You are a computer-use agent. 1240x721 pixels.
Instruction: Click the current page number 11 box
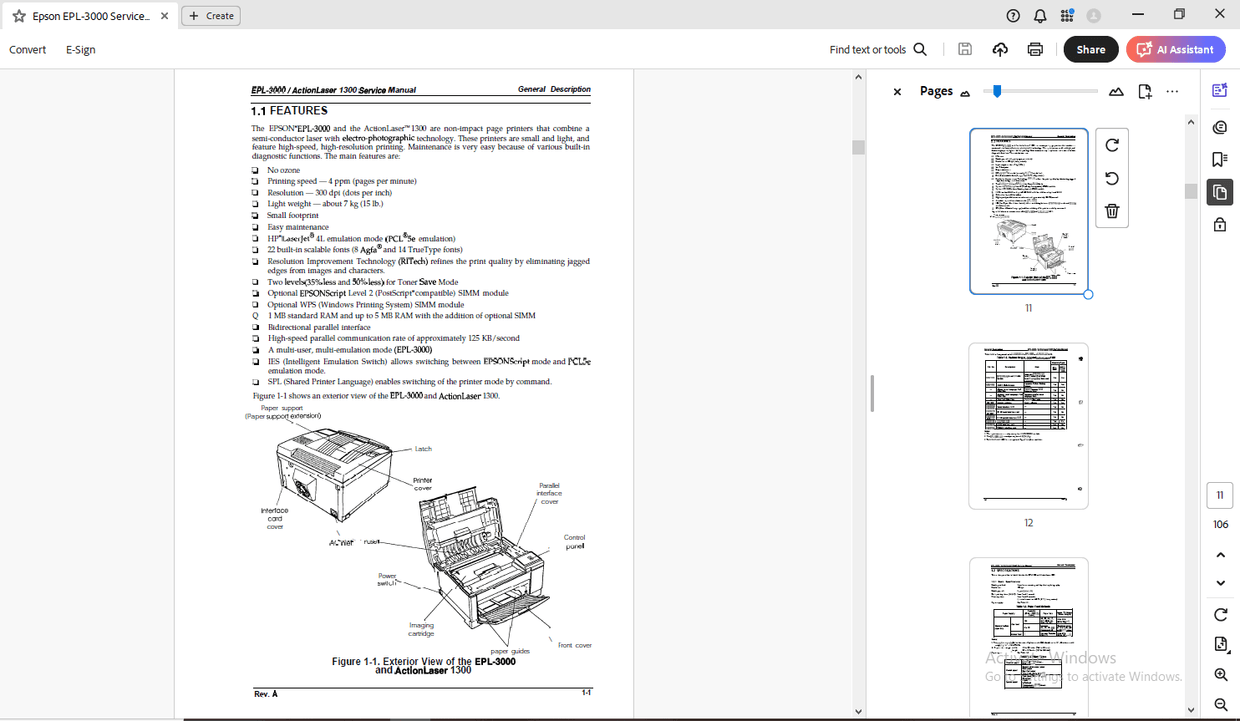[1220, 495]
